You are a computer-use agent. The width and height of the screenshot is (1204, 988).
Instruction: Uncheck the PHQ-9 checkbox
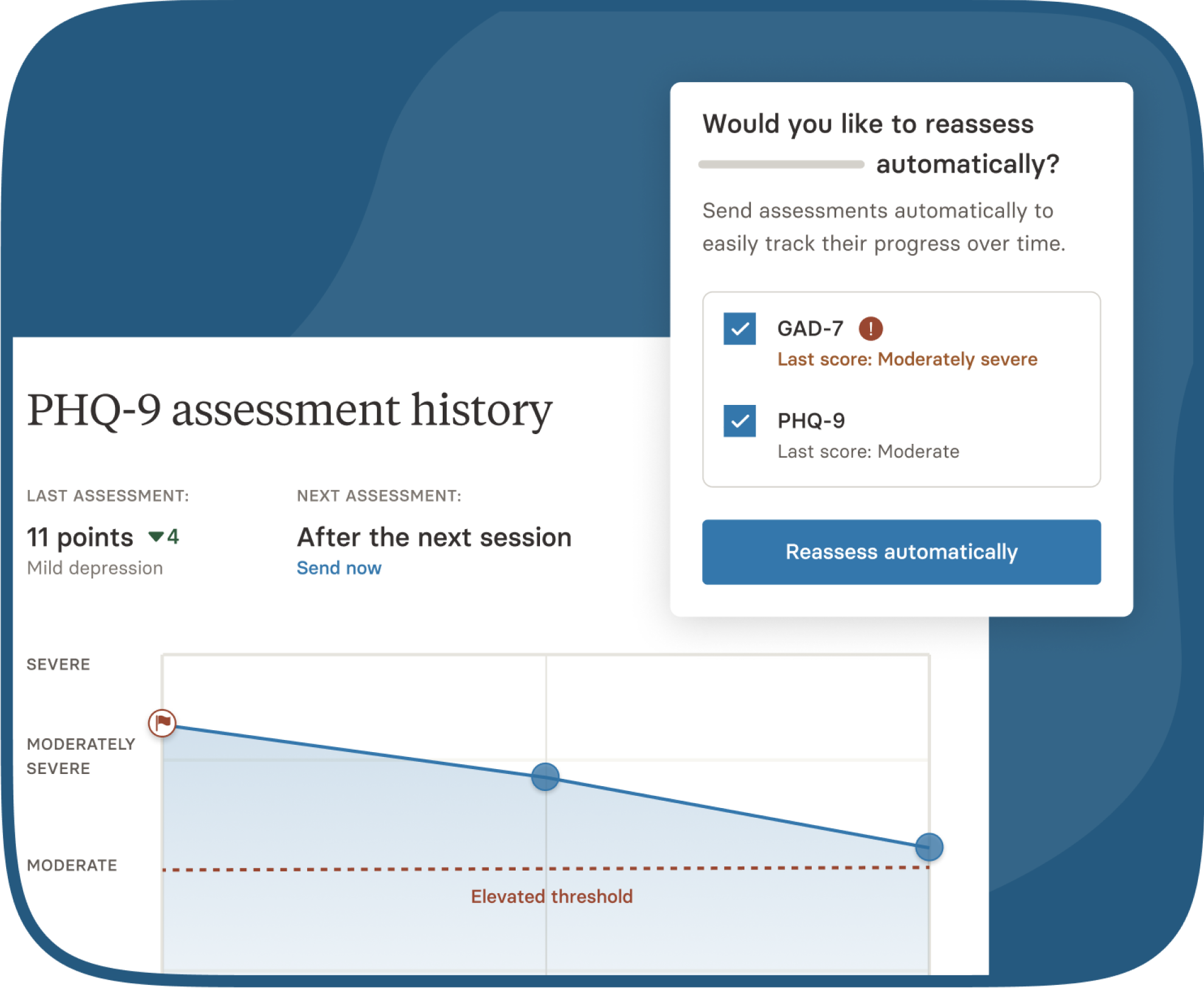(739, 421)
